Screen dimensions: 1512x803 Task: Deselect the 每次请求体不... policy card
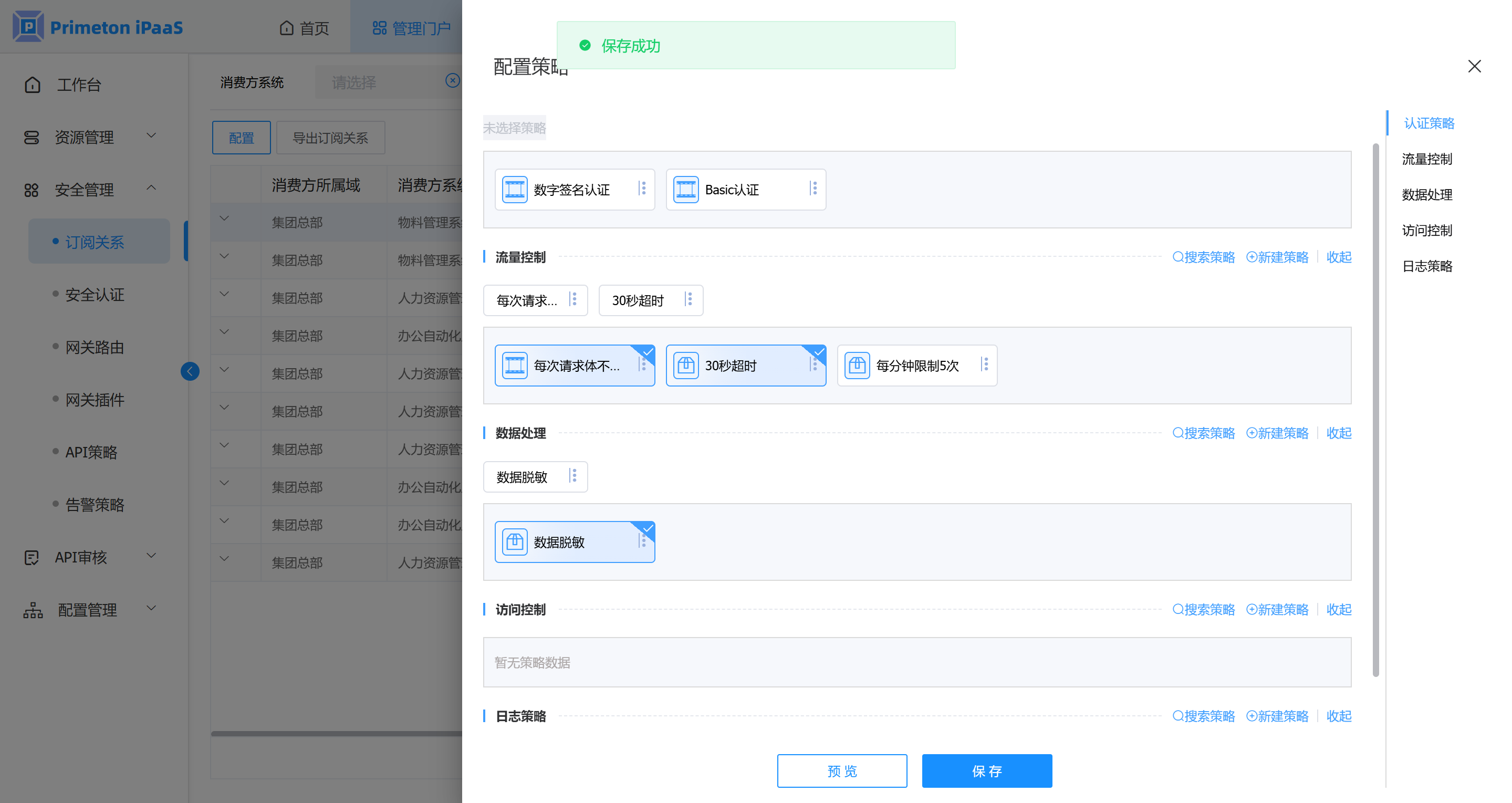pyautogui.click(x=574, y=365)
